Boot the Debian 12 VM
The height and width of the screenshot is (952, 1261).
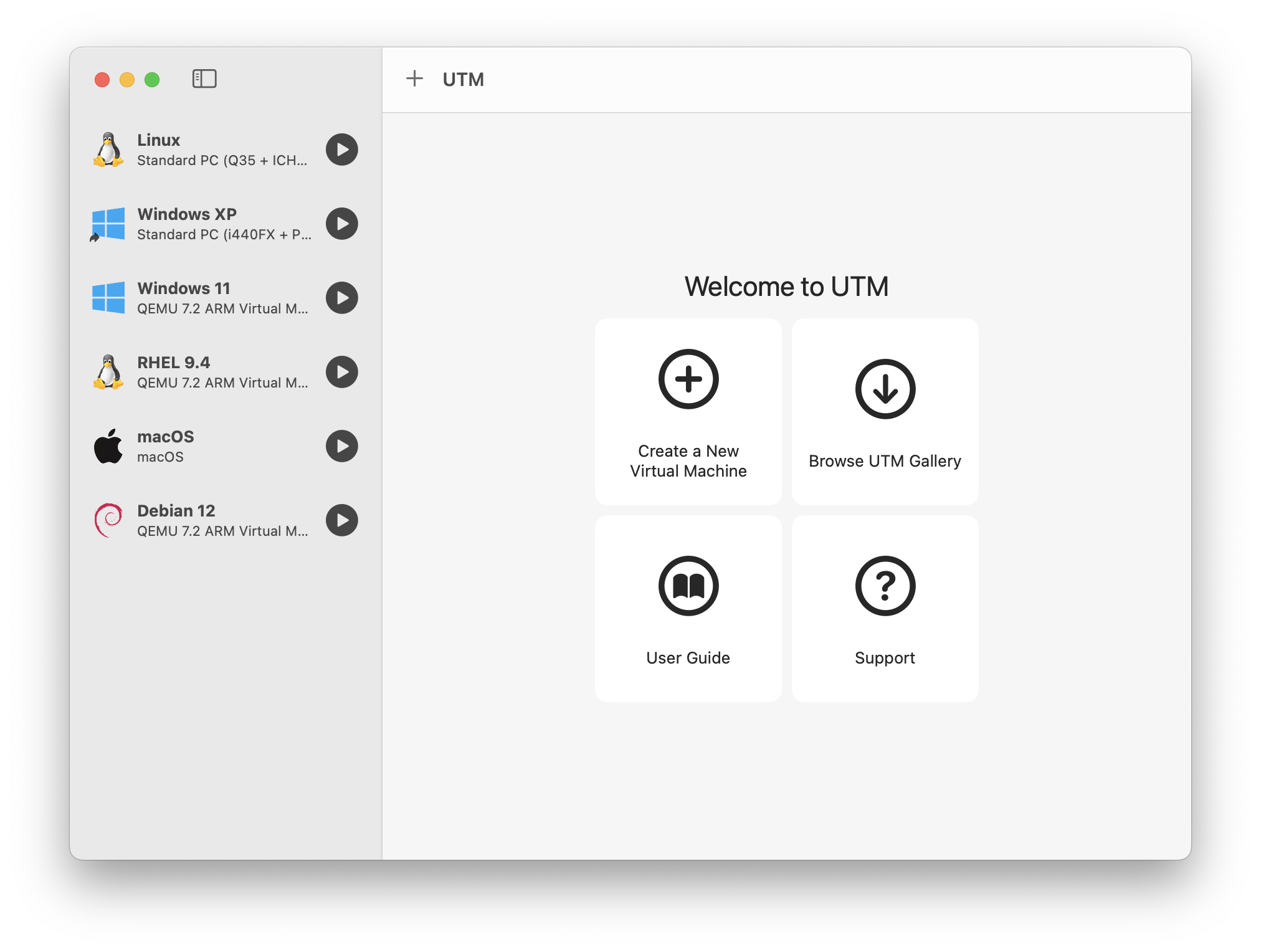pos(341,520)
